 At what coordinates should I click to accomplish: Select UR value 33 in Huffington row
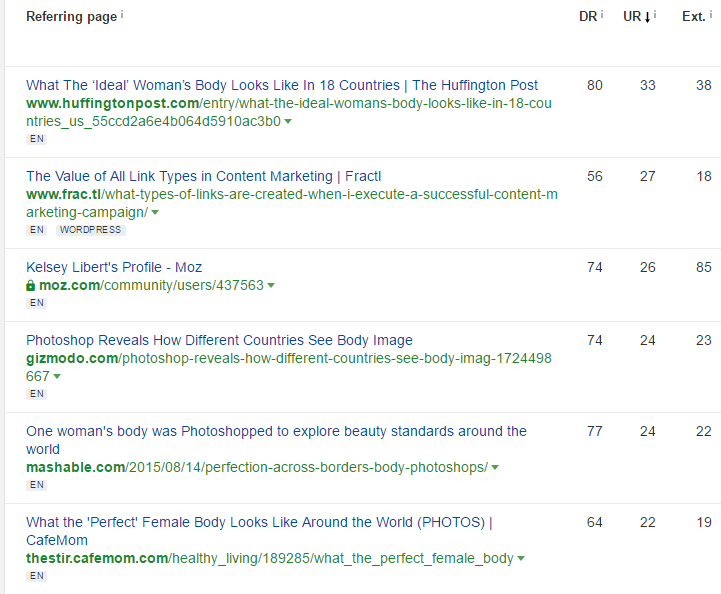[x=647, y=85]
